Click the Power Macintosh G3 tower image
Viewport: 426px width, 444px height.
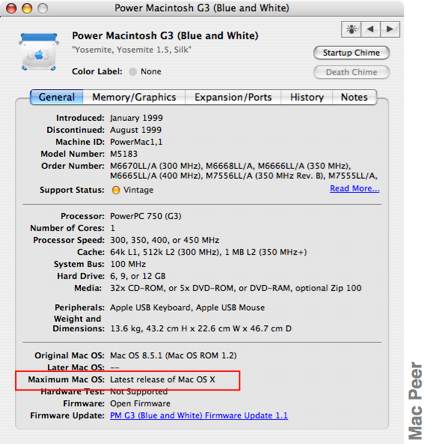39,52
